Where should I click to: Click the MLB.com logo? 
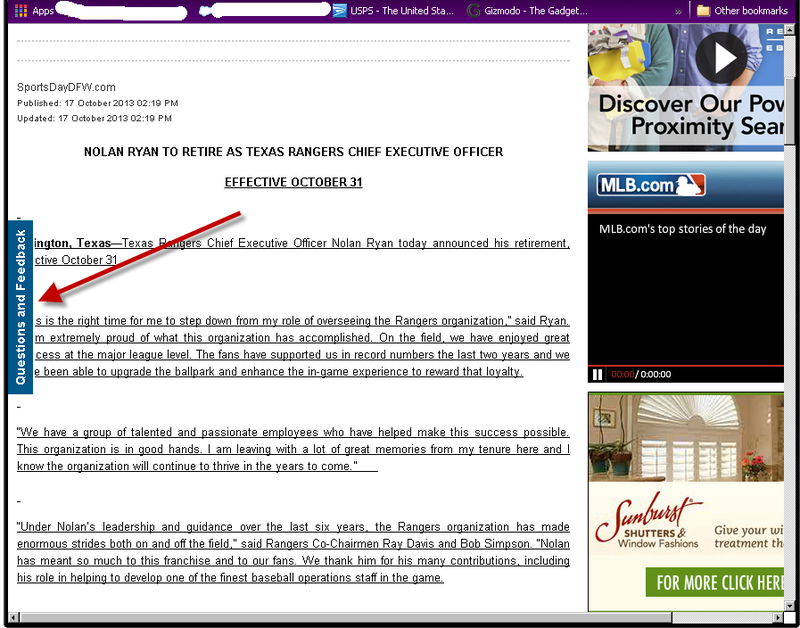coord(651,185)
